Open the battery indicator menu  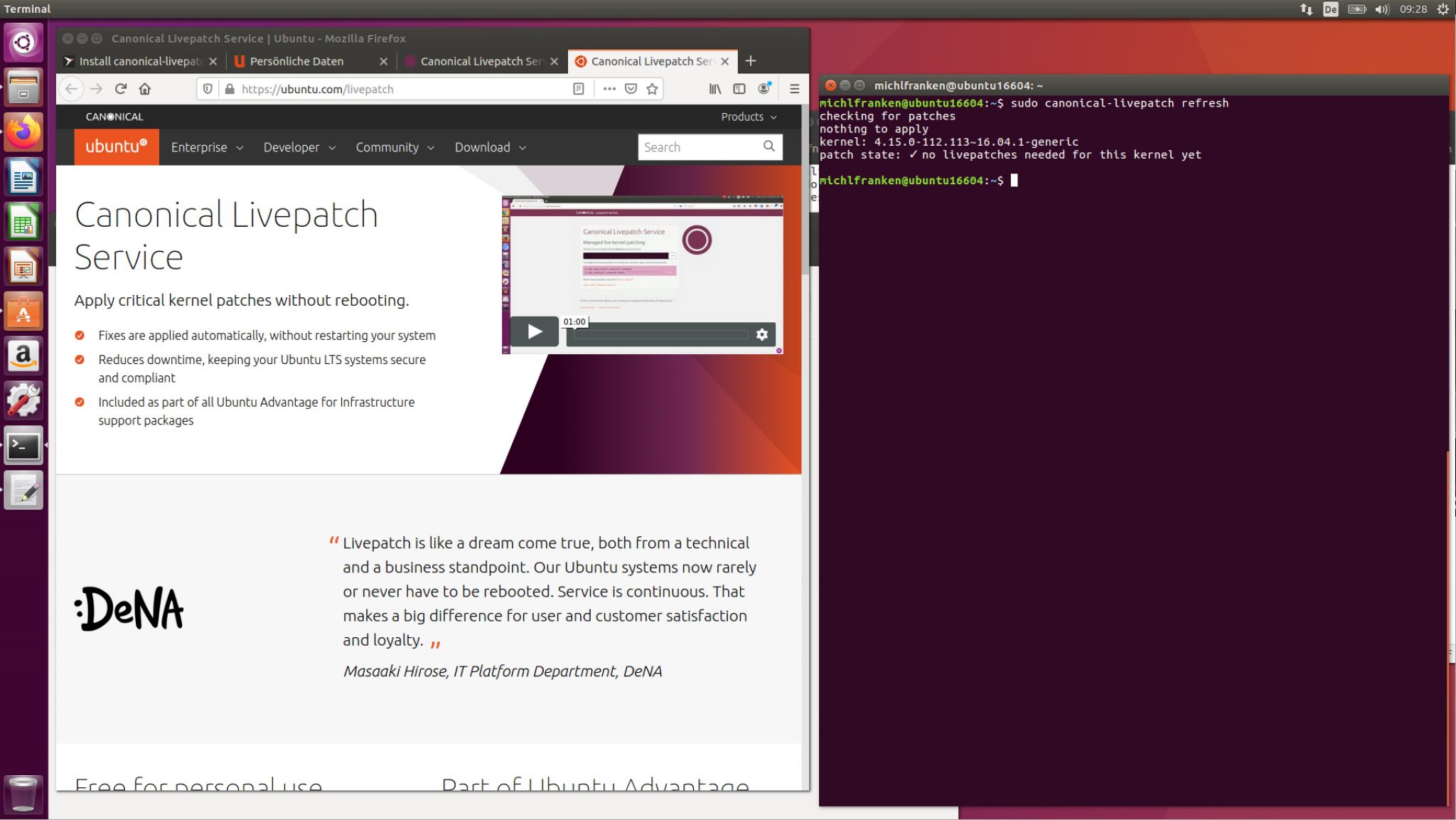[x=1356, y=9]
